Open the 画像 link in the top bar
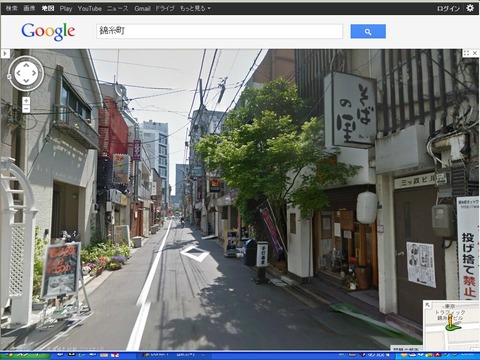 coord(29,8)
